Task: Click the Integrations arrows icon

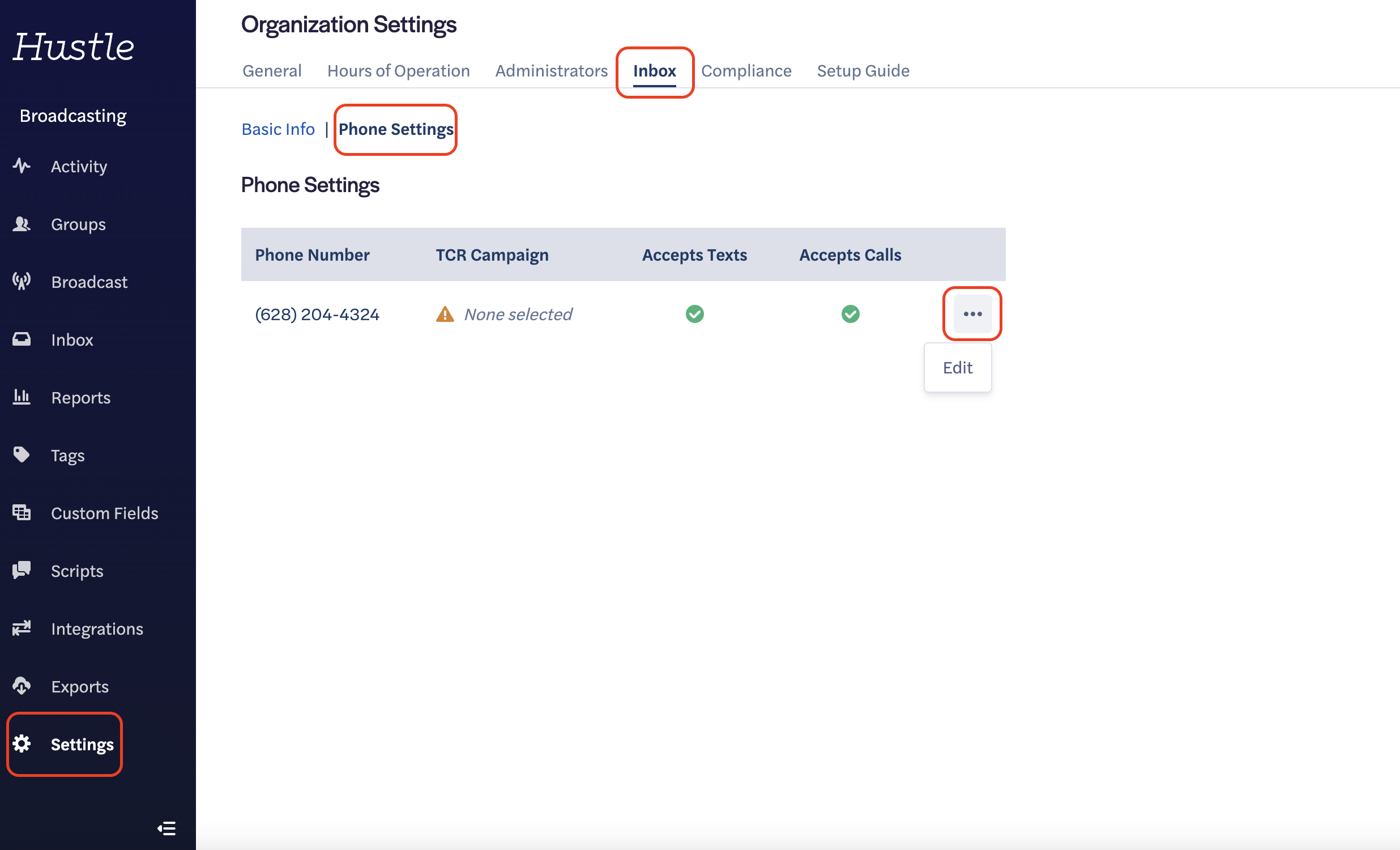Action: tap(21, 628)
